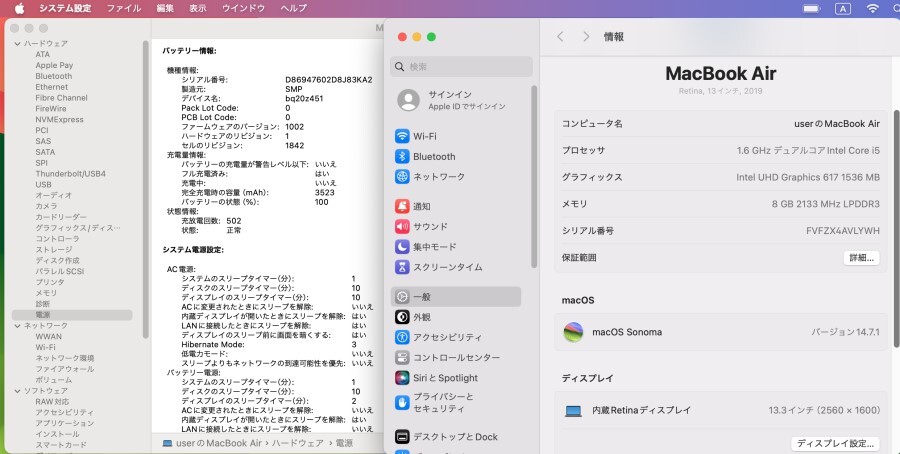Select メモリ in the hardware tree

click(x=46, y=293)
